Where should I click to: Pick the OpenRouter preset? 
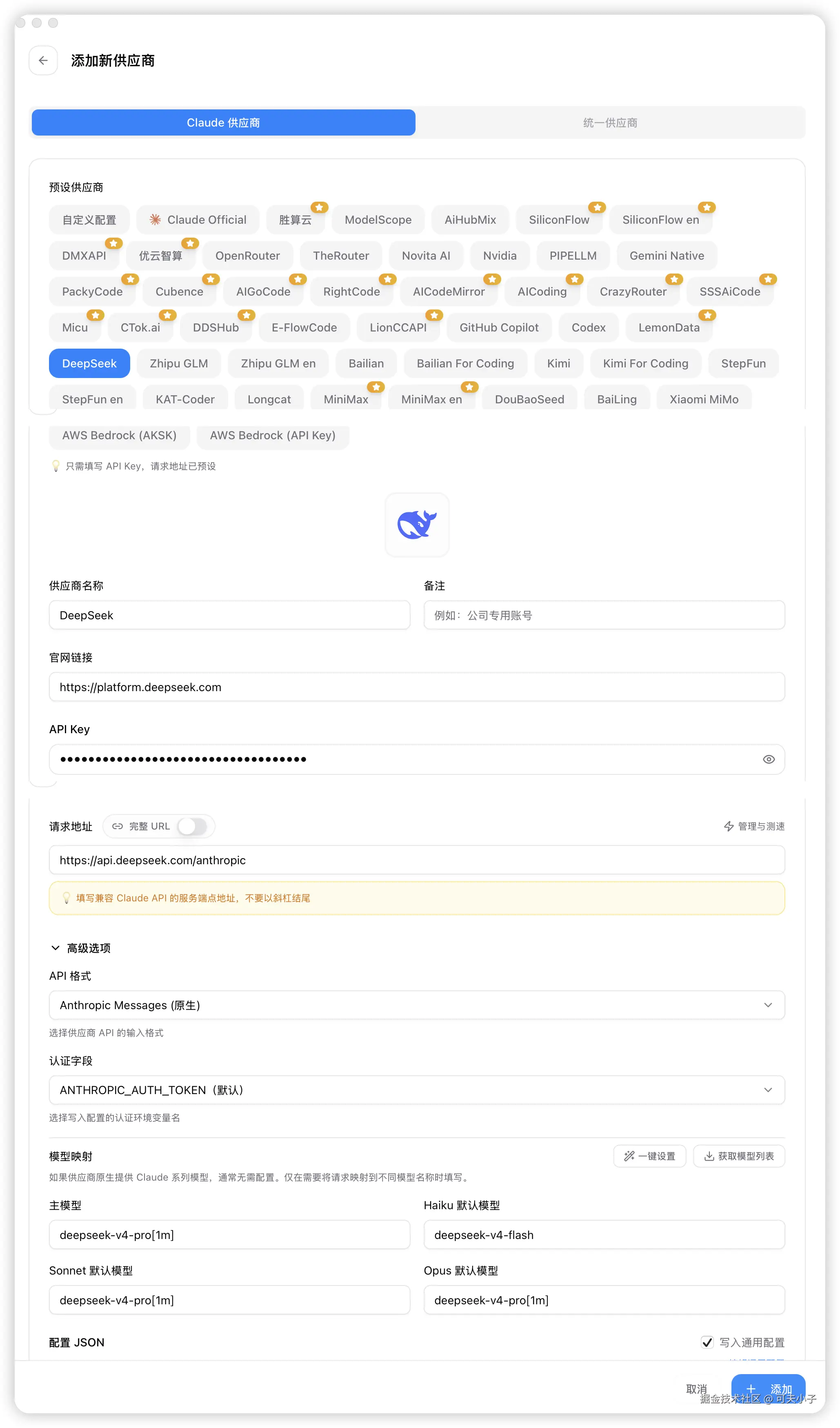point(247,256)
